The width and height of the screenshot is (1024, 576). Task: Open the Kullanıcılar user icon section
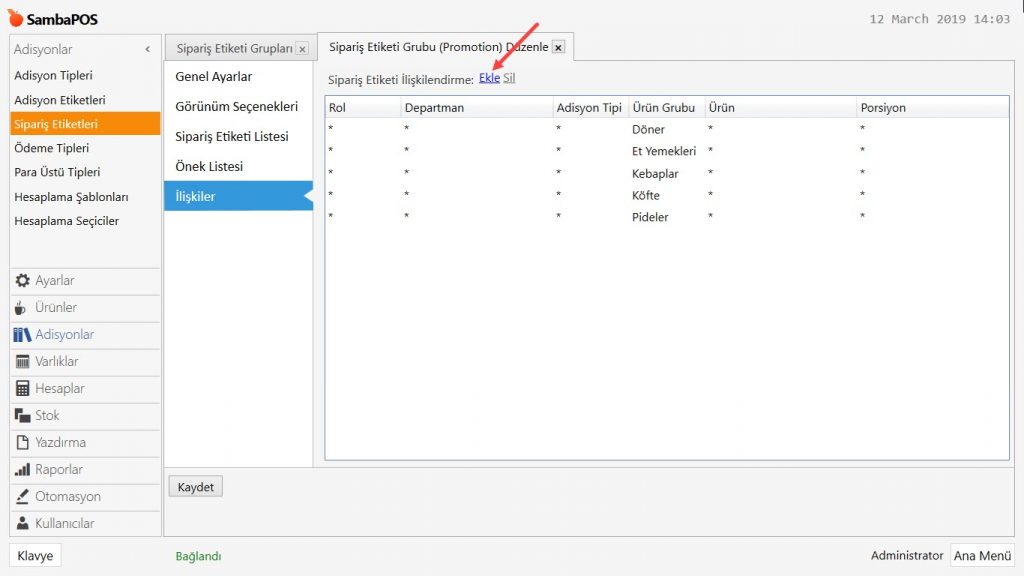23,524
